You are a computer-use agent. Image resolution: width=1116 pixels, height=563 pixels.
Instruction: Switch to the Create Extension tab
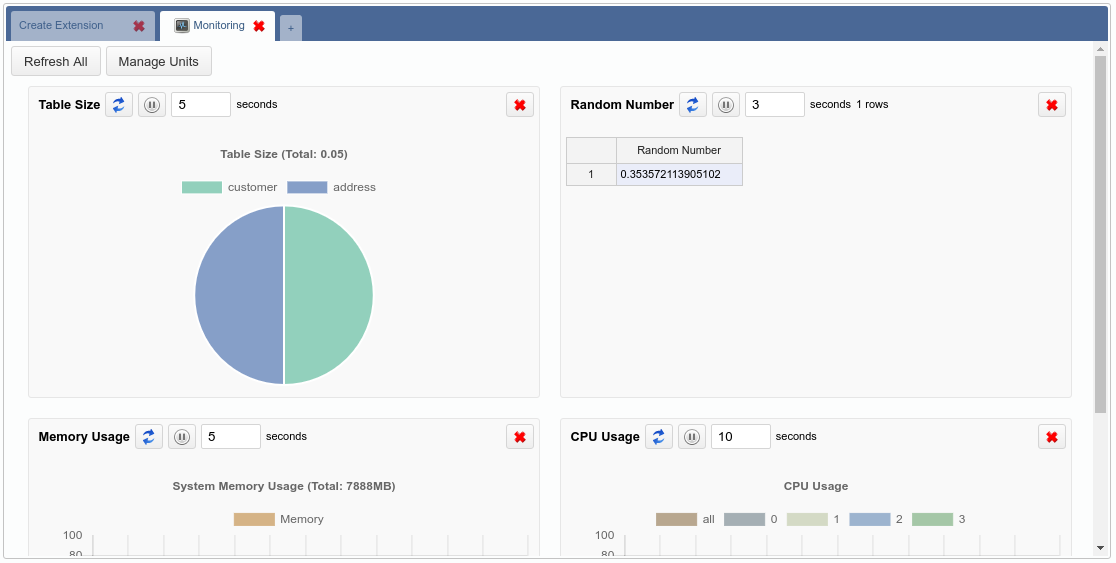coord(62,26)
